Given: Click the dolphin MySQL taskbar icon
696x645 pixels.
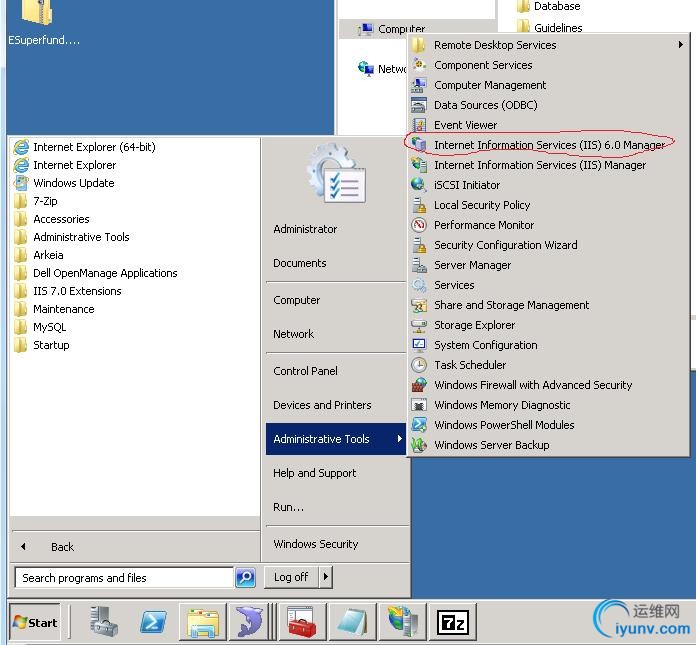Looking at the screenshot, I should pos(250,622).
